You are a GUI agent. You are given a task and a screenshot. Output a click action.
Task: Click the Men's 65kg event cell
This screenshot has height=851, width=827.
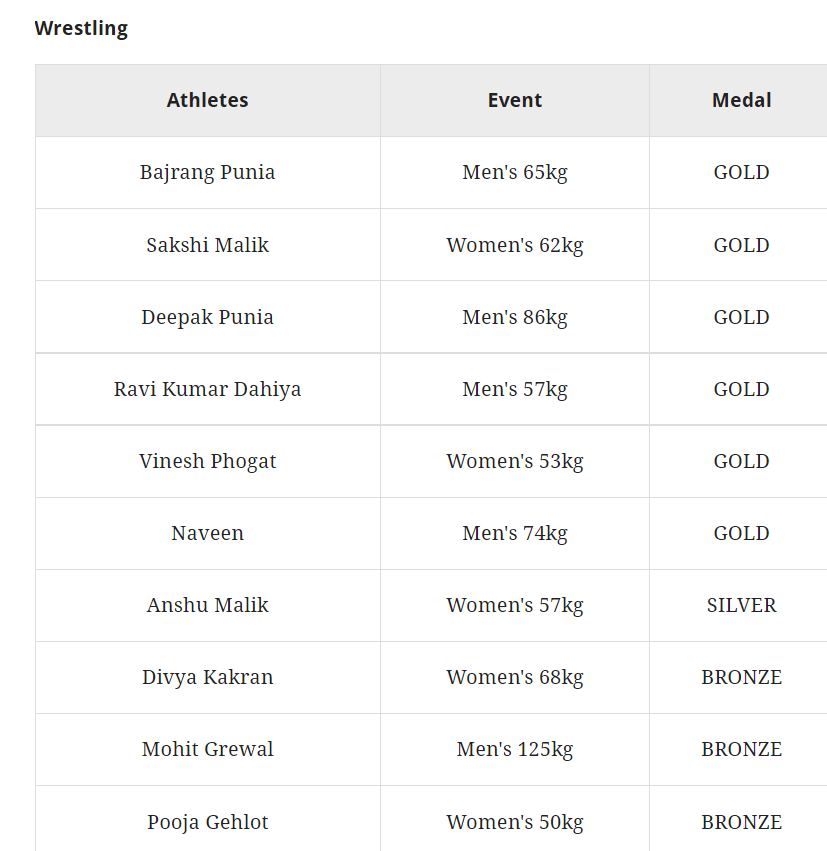(514, 172)
